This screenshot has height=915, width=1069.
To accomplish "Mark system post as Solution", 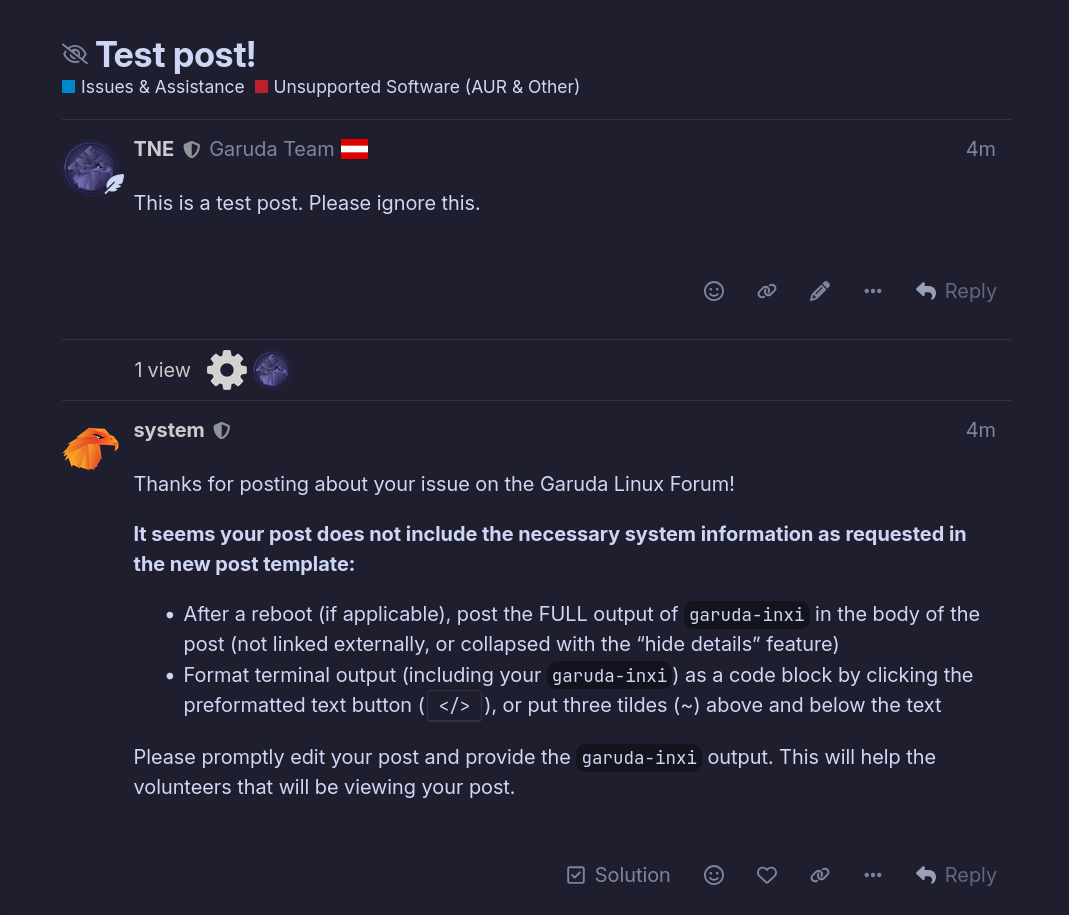I will point(618,875).
